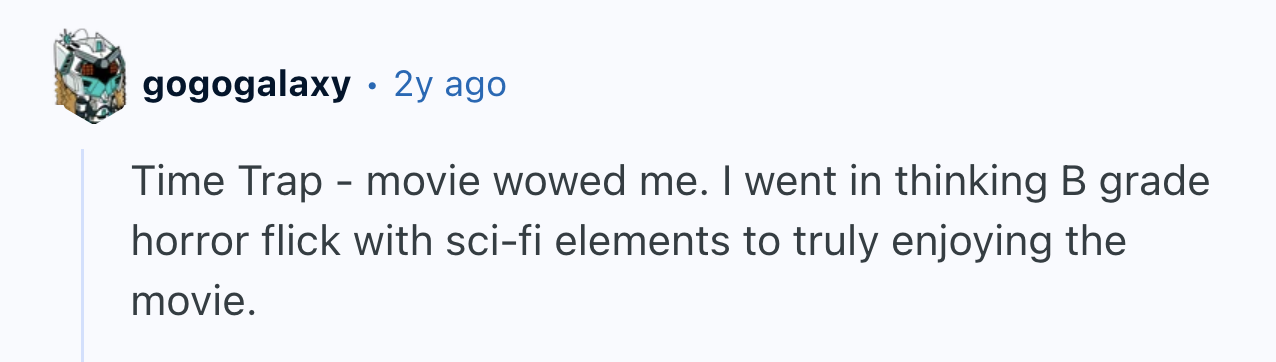Click the word "sci-fi" in comment
The height and width of the screenshot is (362, 1276).
[485, 242]
